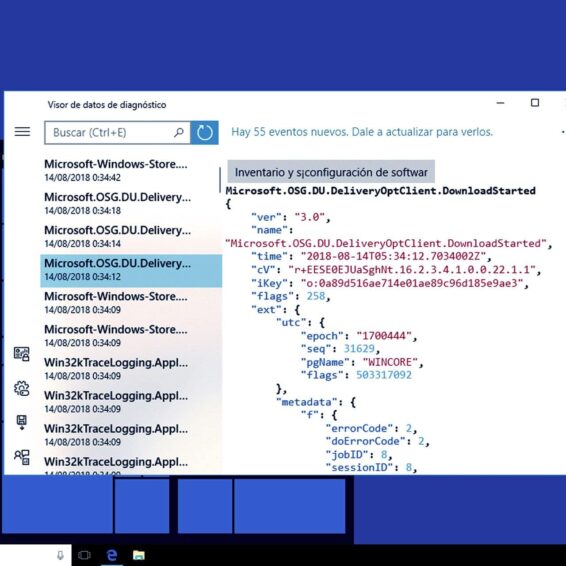This screenshot has height=566, width=566.
Task: Click the "flags" value 258
Action: coord(316,296)
